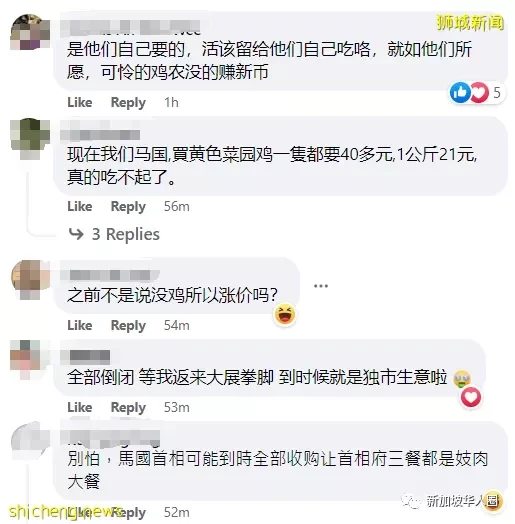The image size is (515, 524).
Task: Reply to the comment posted 56m ago
Action: (x=128, y=206)
